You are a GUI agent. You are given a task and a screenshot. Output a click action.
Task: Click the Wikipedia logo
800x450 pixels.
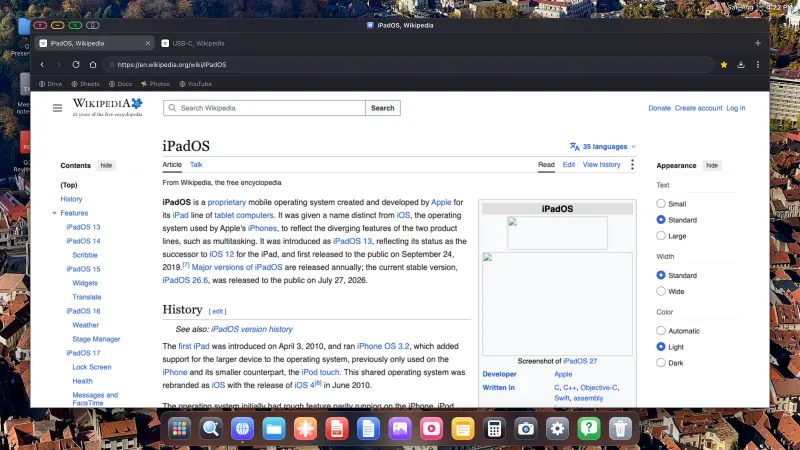tap(108, 107)
